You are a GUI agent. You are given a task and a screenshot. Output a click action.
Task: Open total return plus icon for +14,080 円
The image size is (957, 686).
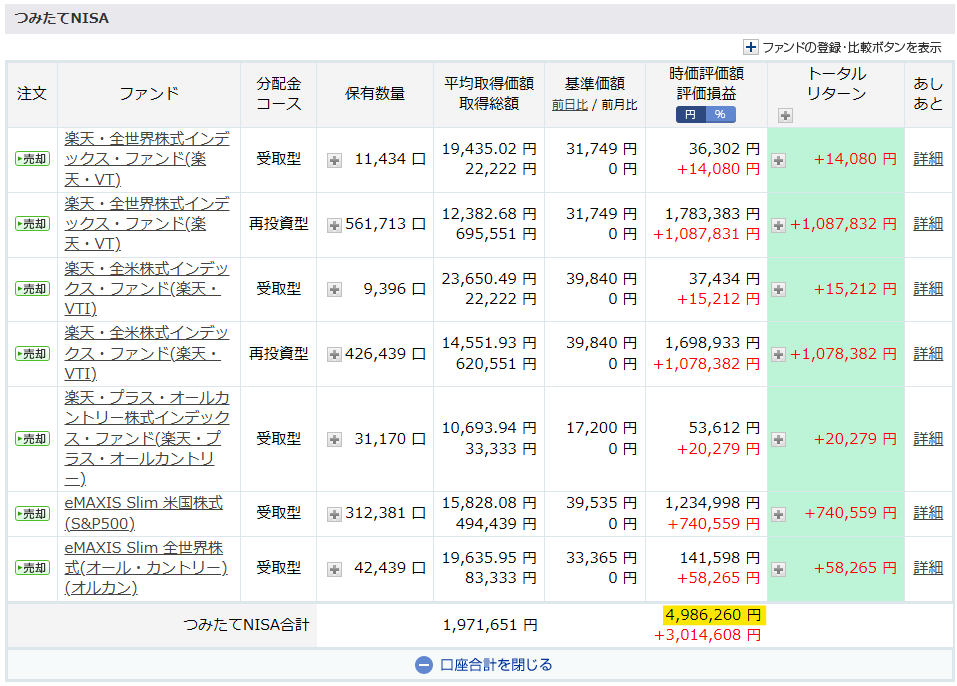click(778, 159)
